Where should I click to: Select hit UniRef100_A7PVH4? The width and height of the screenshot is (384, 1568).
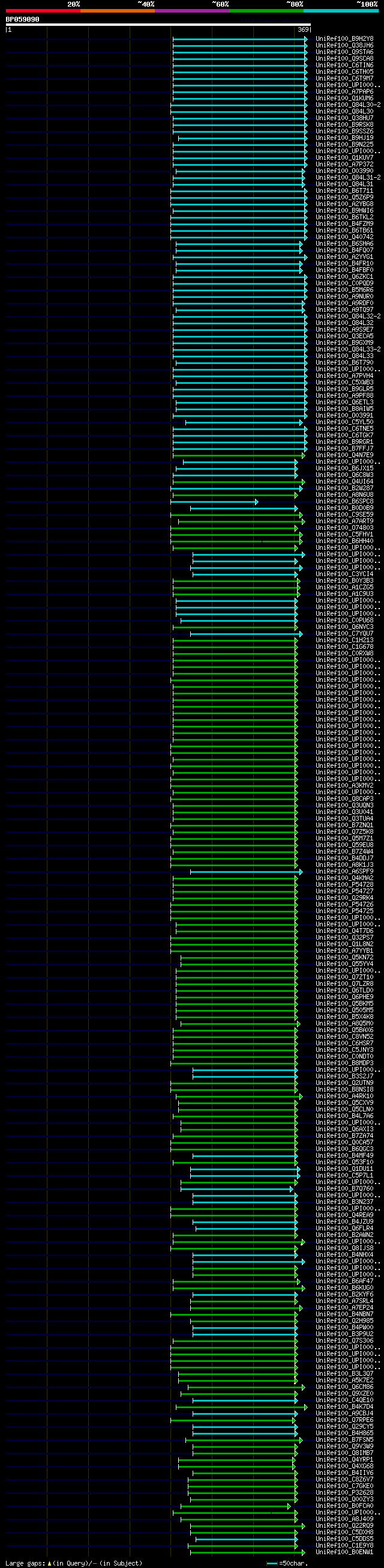tap(344, 376)
